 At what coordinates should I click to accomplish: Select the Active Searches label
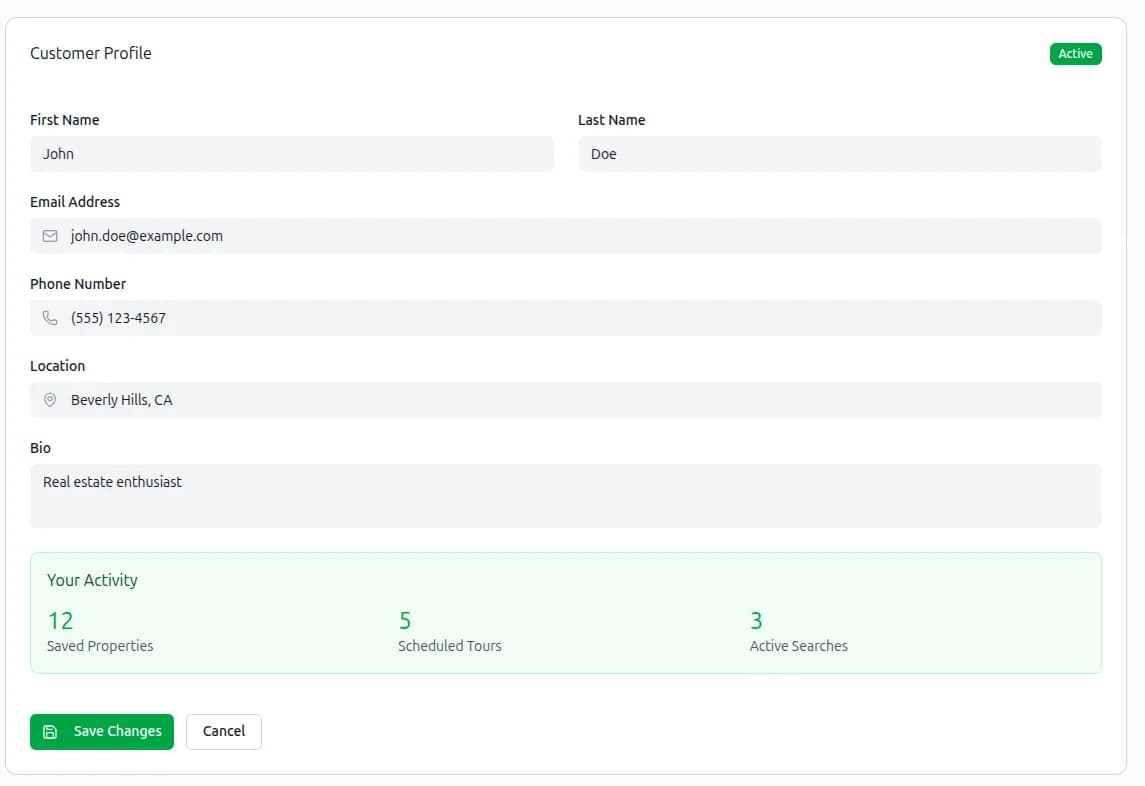click(x=798, y=646)
